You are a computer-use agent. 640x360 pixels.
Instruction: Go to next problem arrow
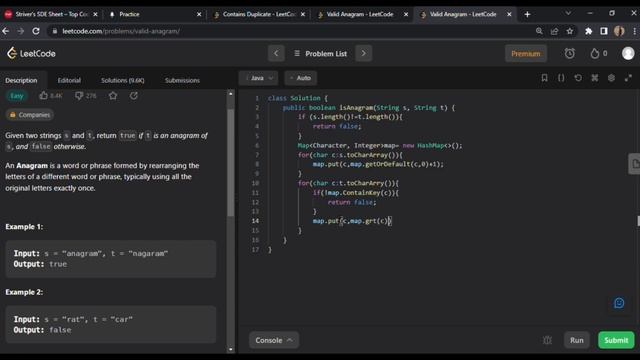tap(363, 53)
